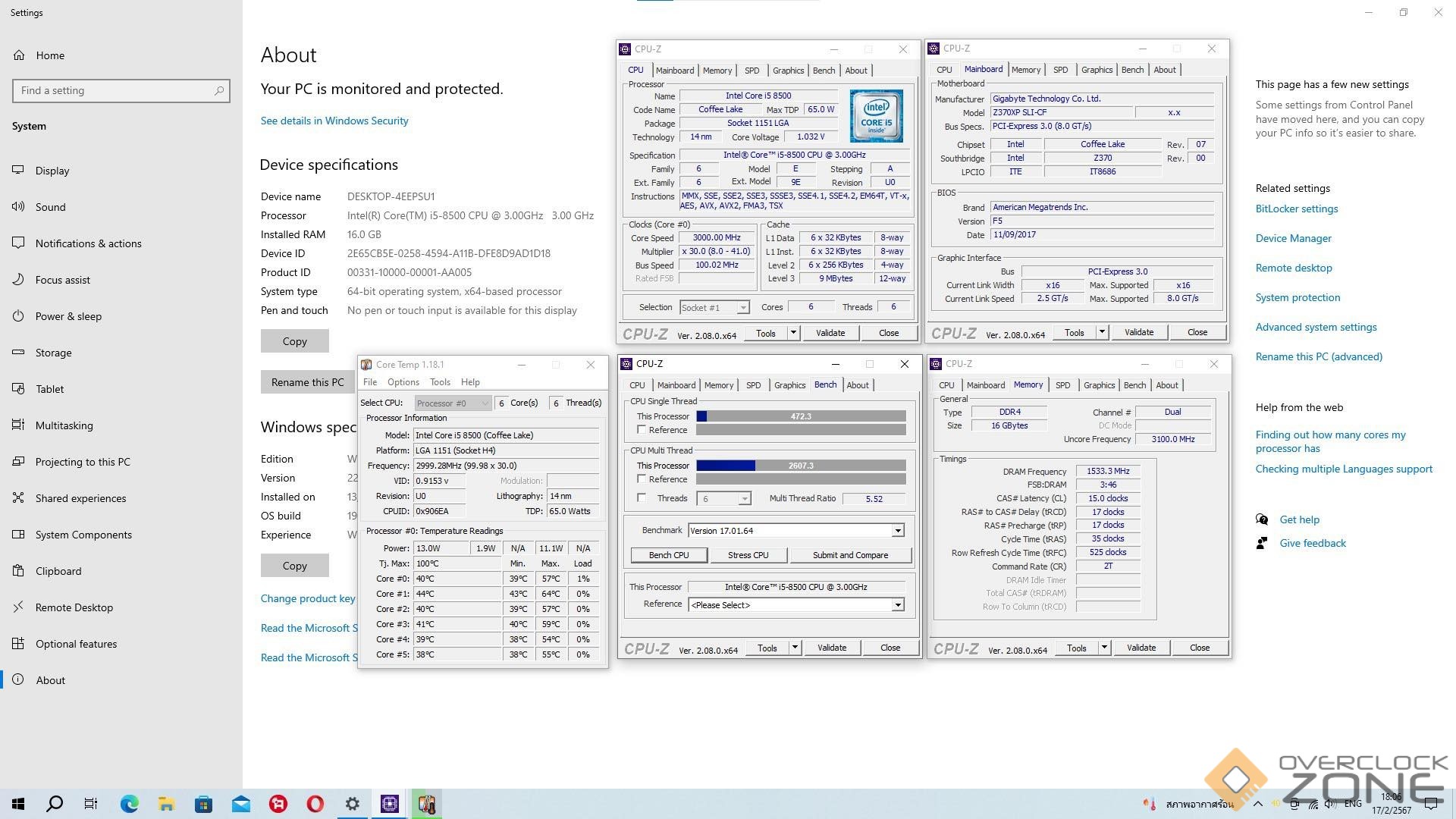Click the Focus assist moon icon
1456x819 pixels.
click(x=18, y=280)
